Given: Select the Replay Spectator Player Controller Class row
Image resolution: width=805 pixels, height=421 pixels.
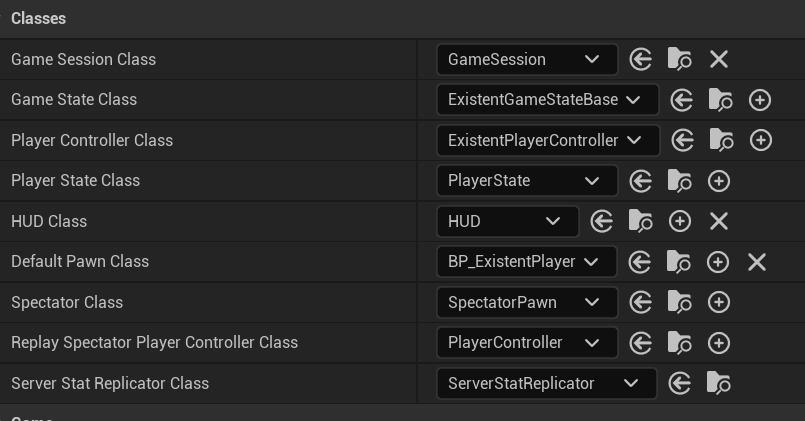Looking at the screenshot, I should [x=154, y=343].
